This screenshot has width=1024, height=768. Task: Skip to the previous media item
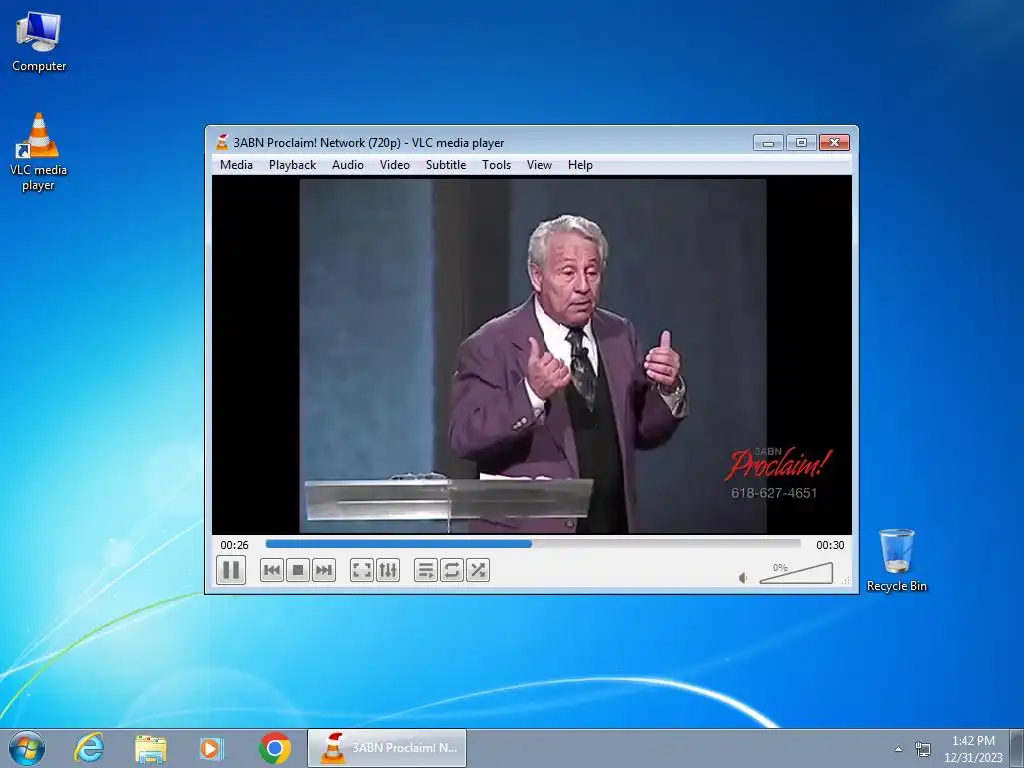point(272,570)
